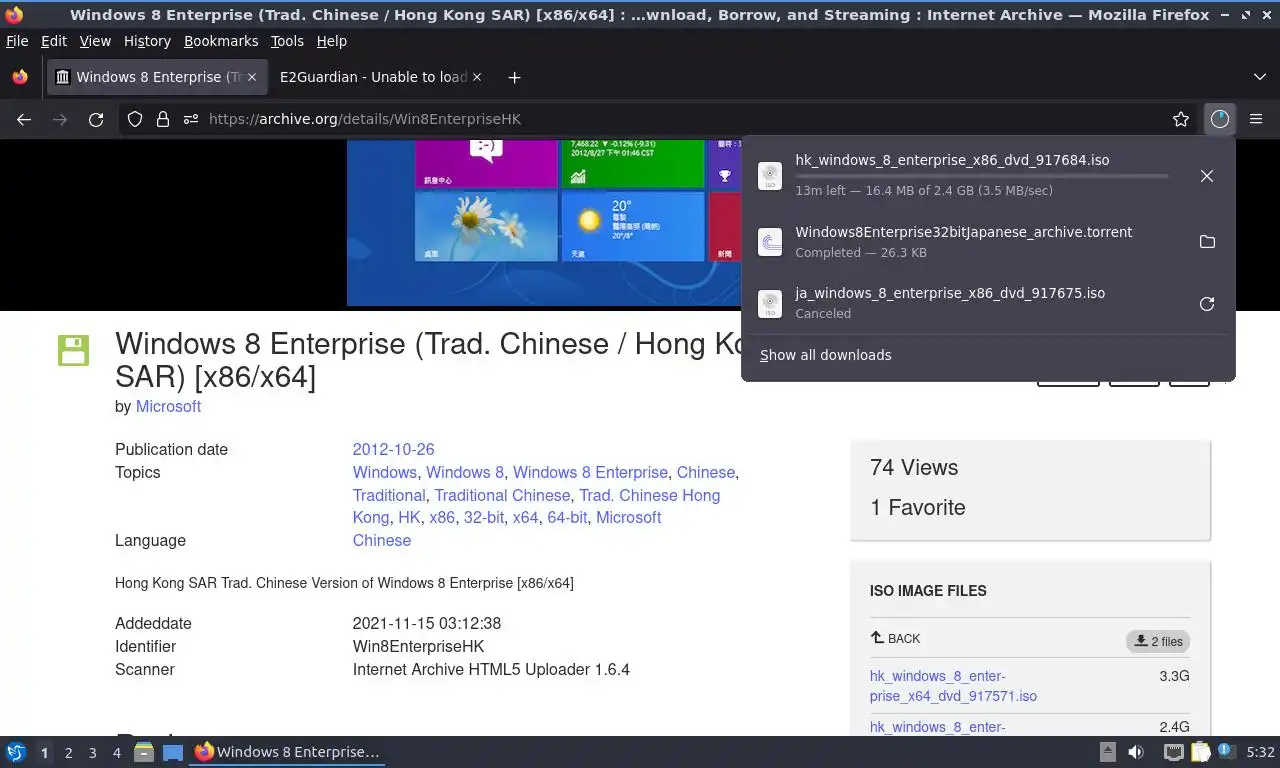Open Firefox View pinned icon

coord(20,77)
